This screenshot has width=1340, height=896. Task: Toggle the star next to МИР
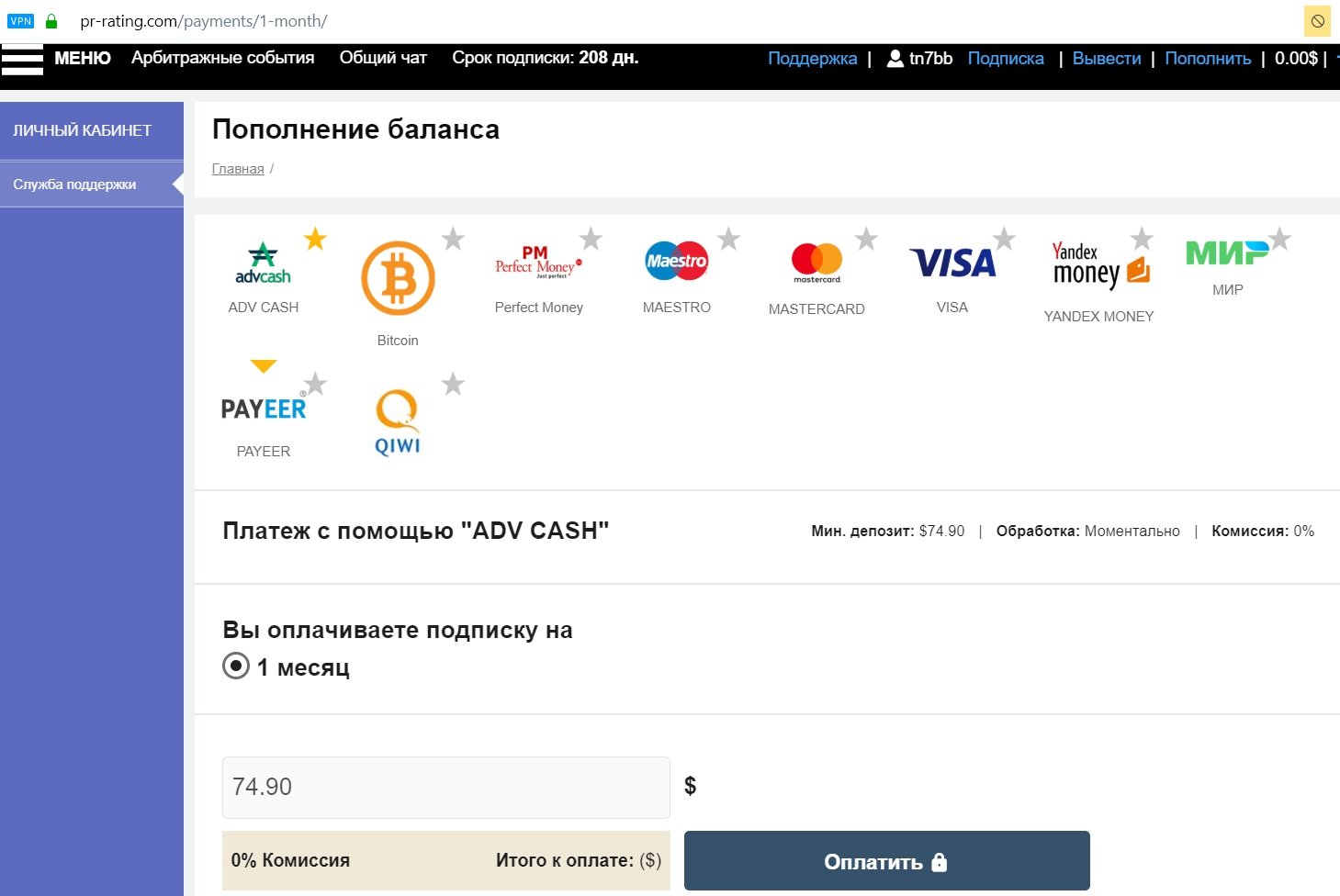[1279, 239]
